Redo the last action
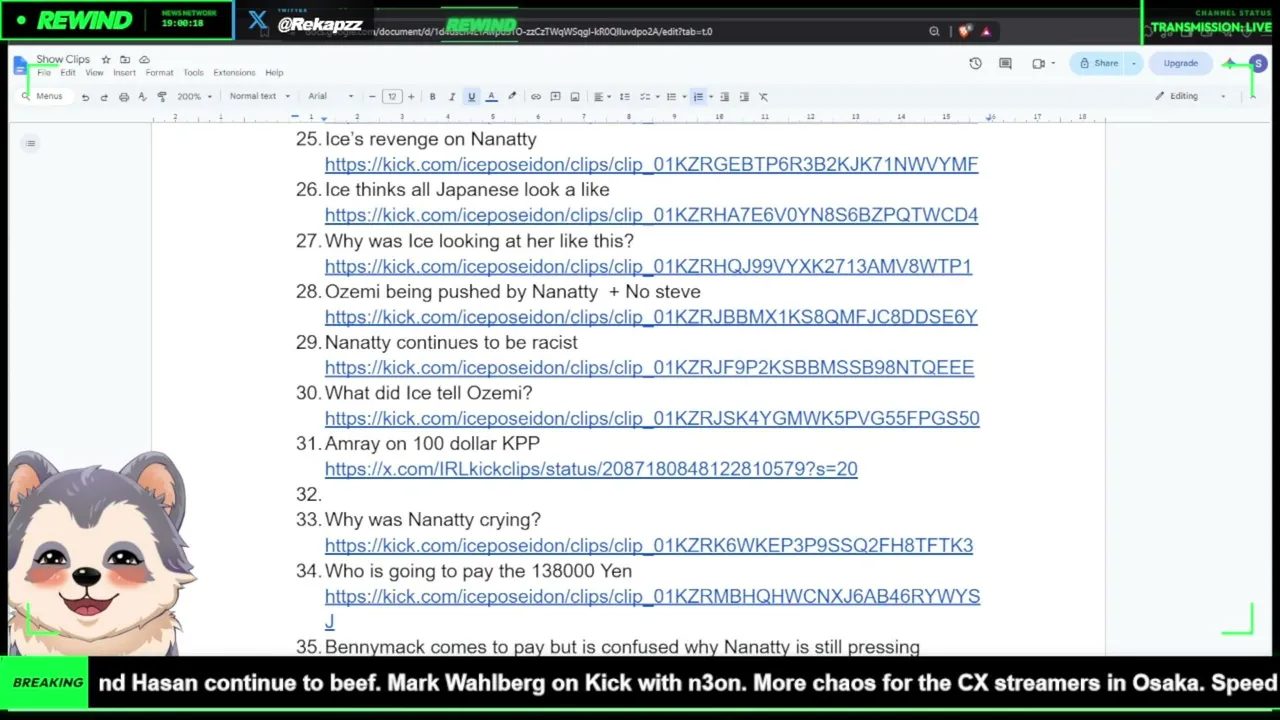This screenshot has height=720, width=1280. [104, 97]
